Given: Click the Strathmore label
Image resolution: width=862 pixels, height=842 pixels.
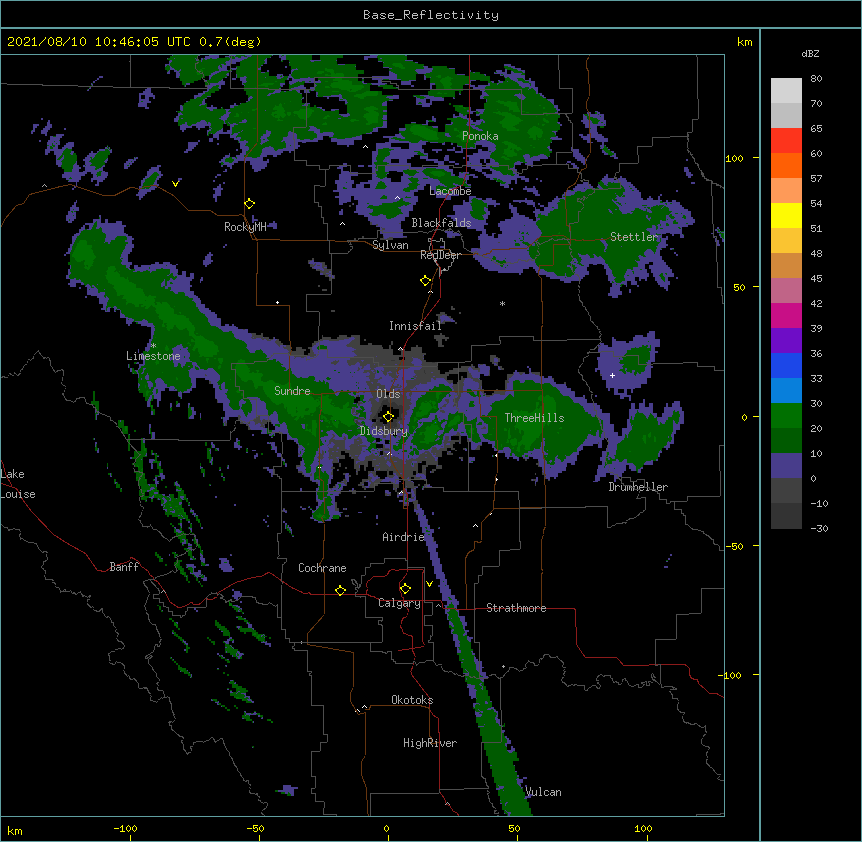Looking at the screenshot, I should 516,608.
